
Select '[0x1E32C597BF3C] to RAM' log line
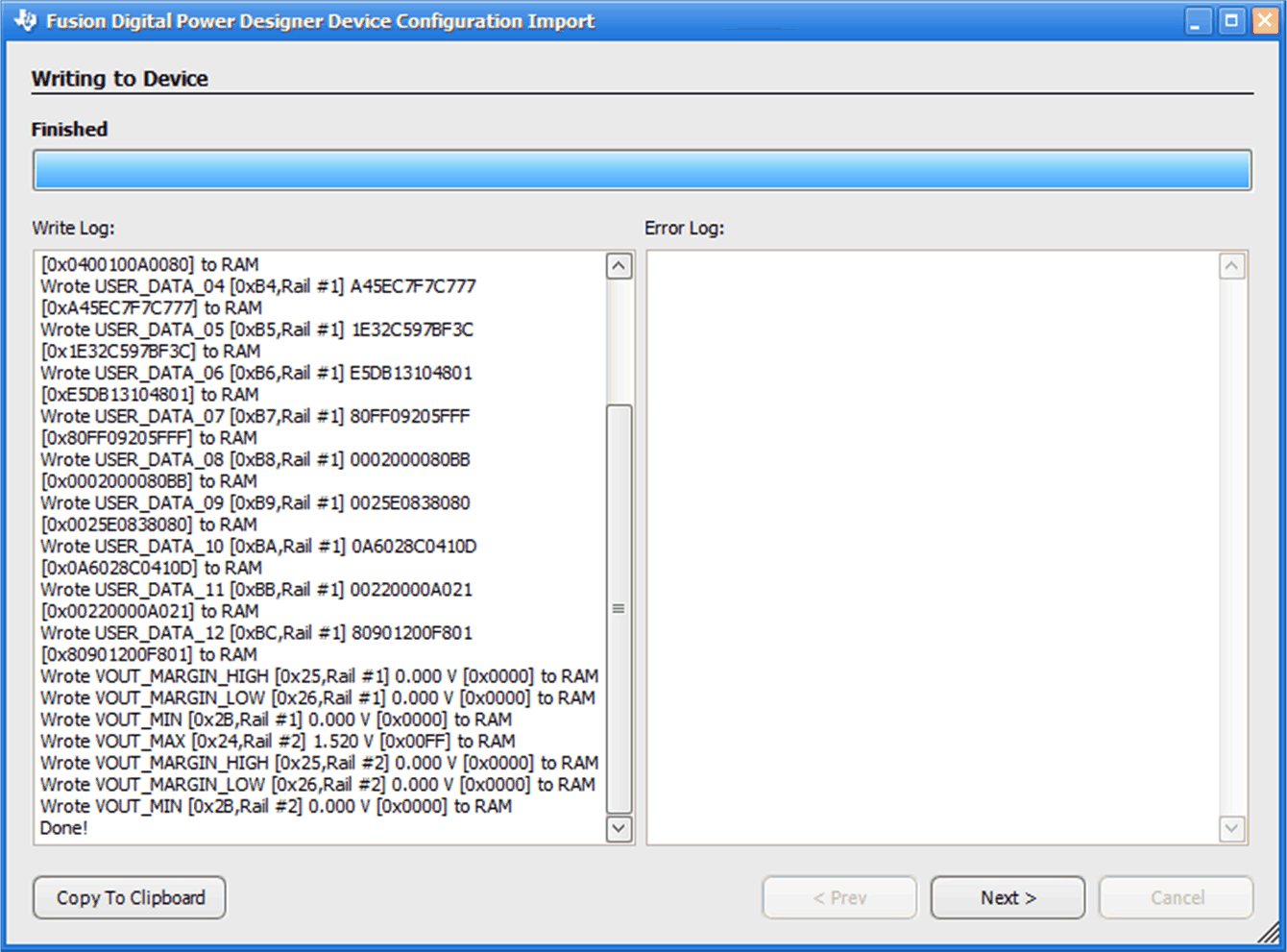(x=150, y=351)
